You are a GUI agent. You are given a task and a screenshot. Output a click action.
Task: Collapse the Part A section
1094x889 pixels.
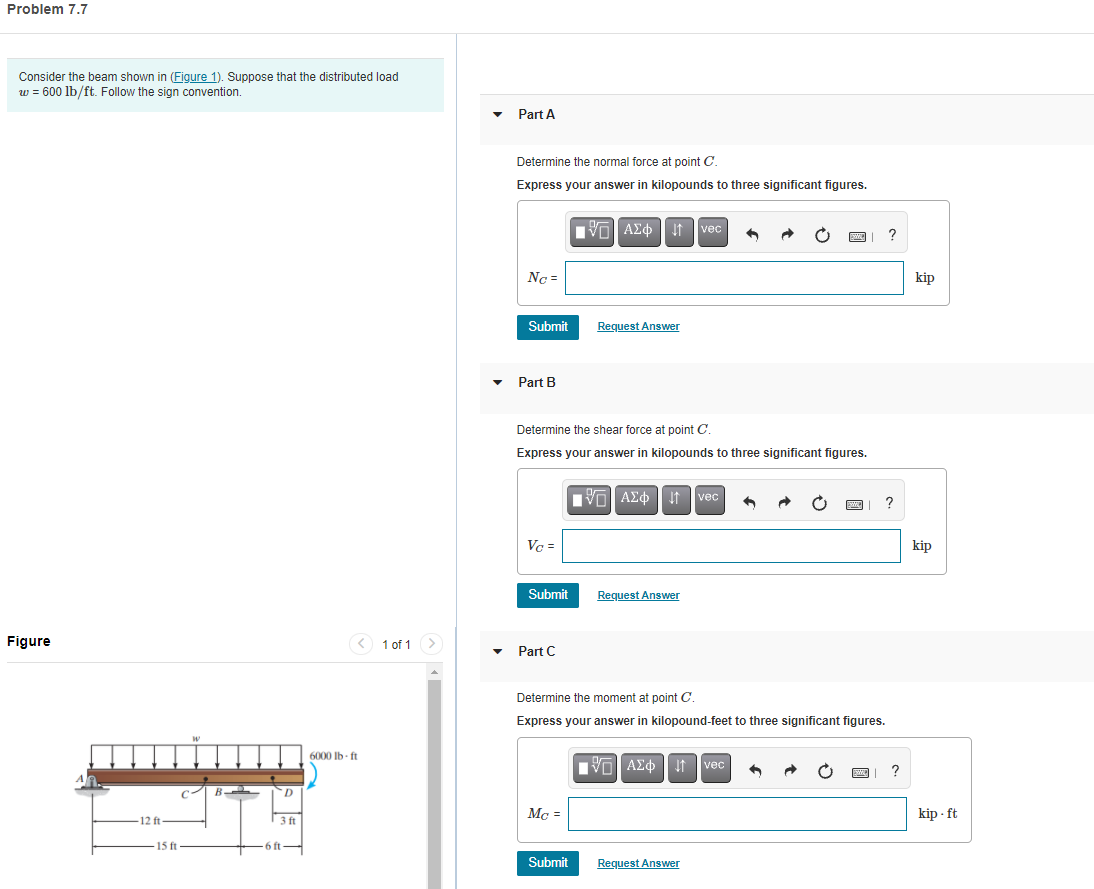497,114
